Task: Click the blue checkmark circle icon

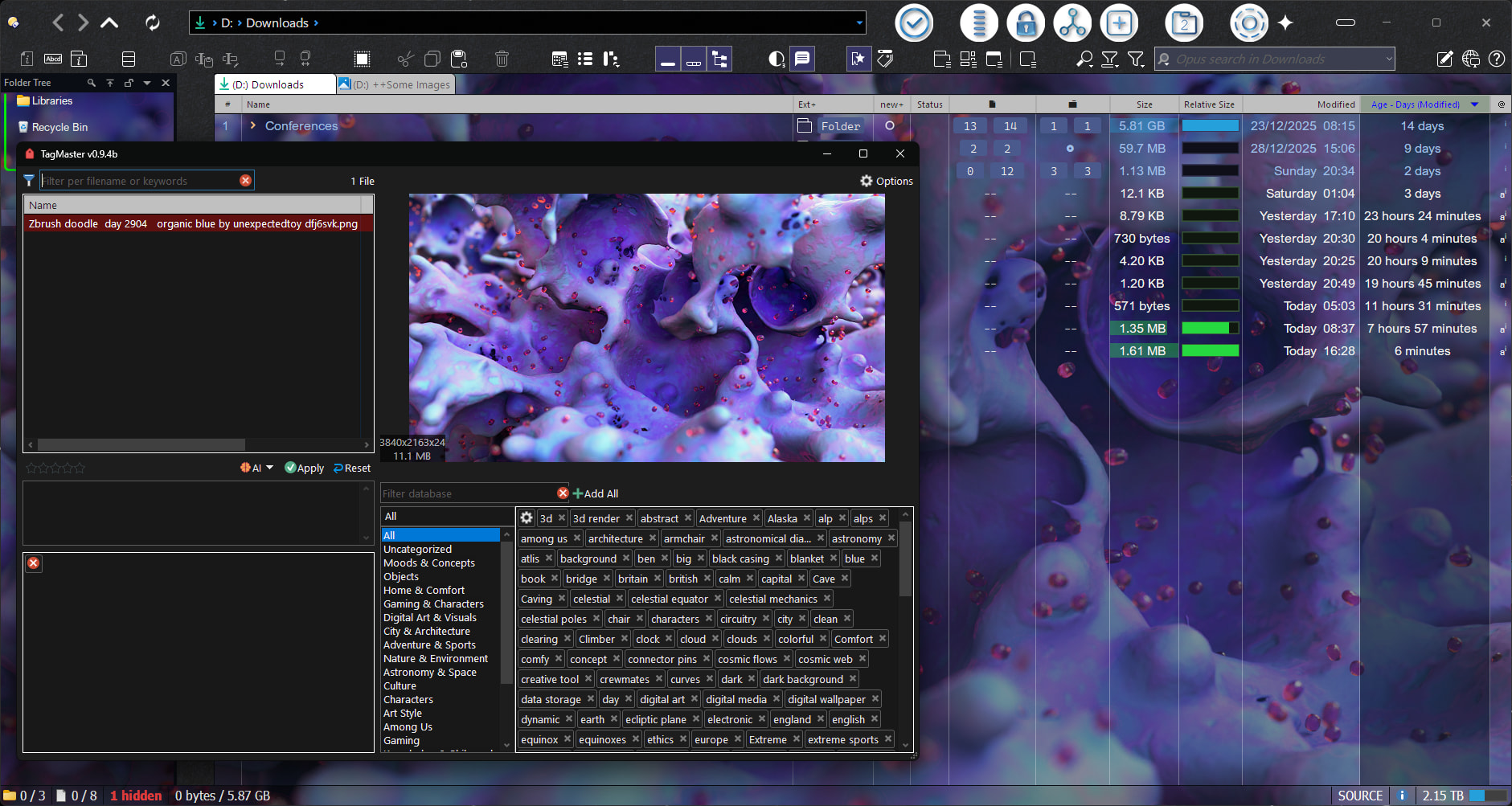Action: (x=914, y=23)
